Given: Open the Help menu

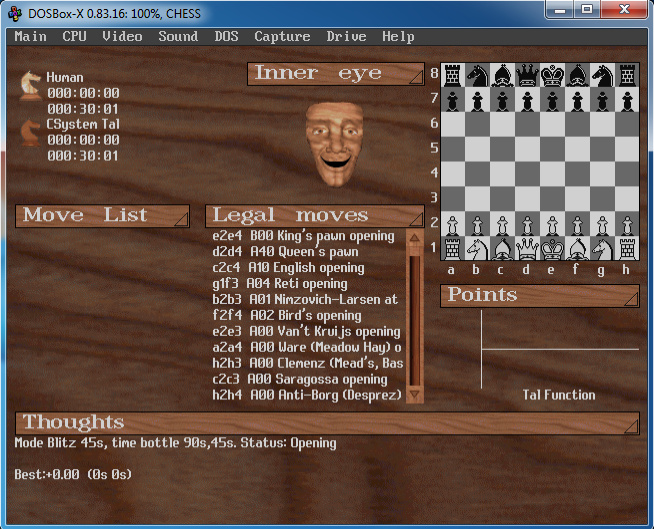Looking at the screenshot, I should click(398, 36).
